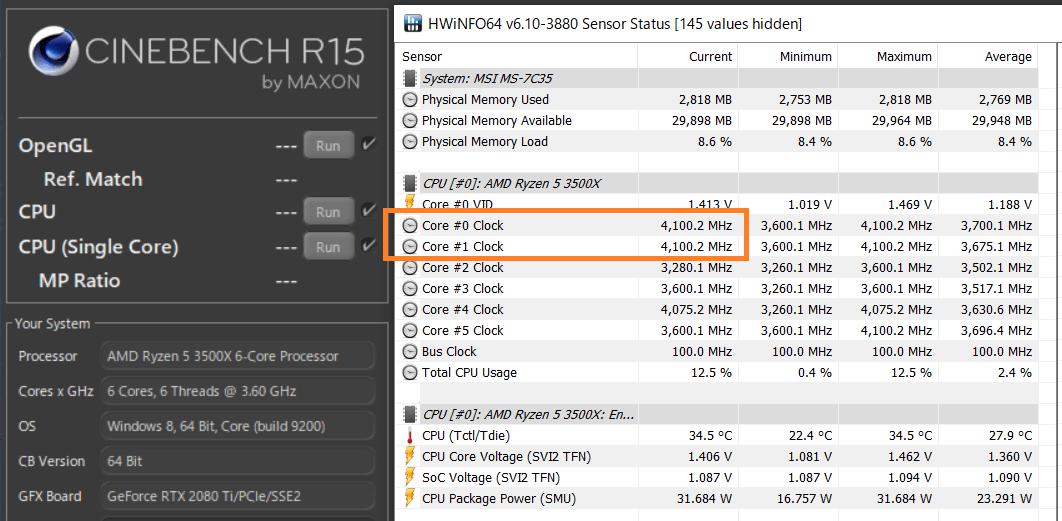This screenshot has width=1062, height=521.
Task: Select the System: MSI MS-7C35 section header
Action: 487,79
